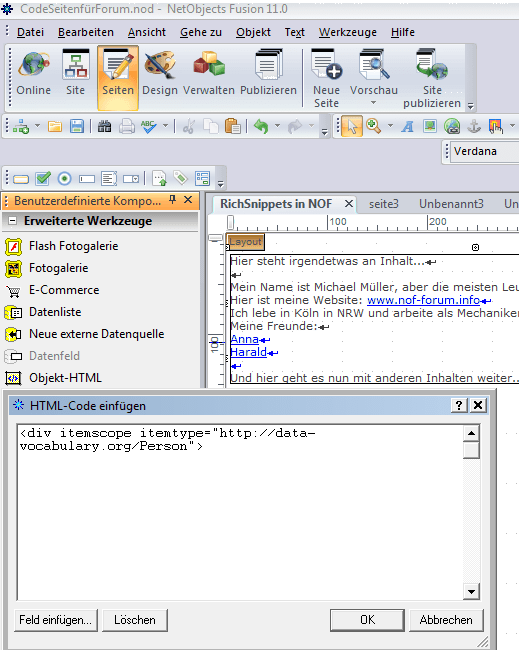Insert a form button tool
This screenshot has height=650, width=519.
tap(21, 179)
